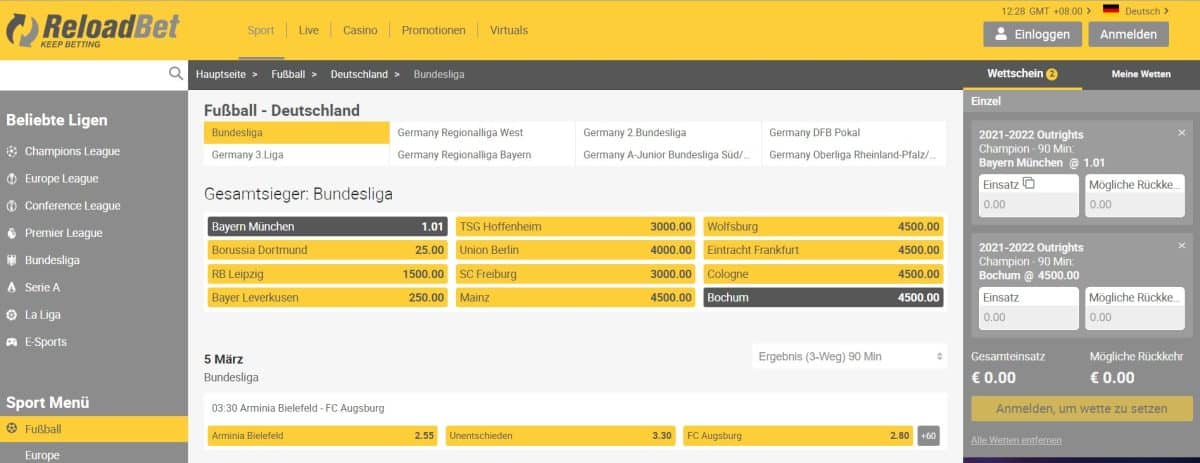Select Mainz 4500.00 odds
The image size is (1200, 463).
click(576, 297)
